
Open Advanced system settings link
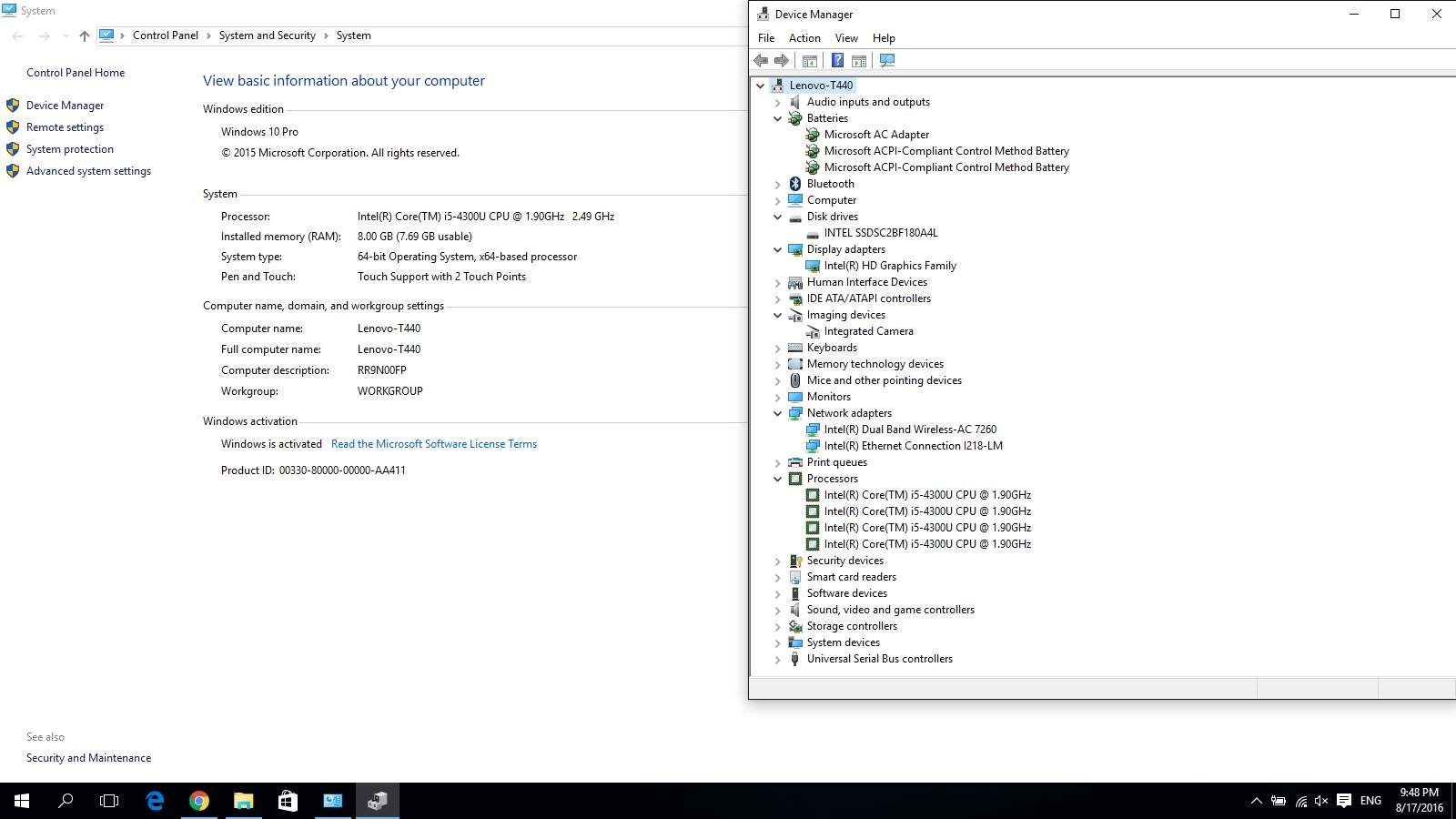tap(88, 171)
